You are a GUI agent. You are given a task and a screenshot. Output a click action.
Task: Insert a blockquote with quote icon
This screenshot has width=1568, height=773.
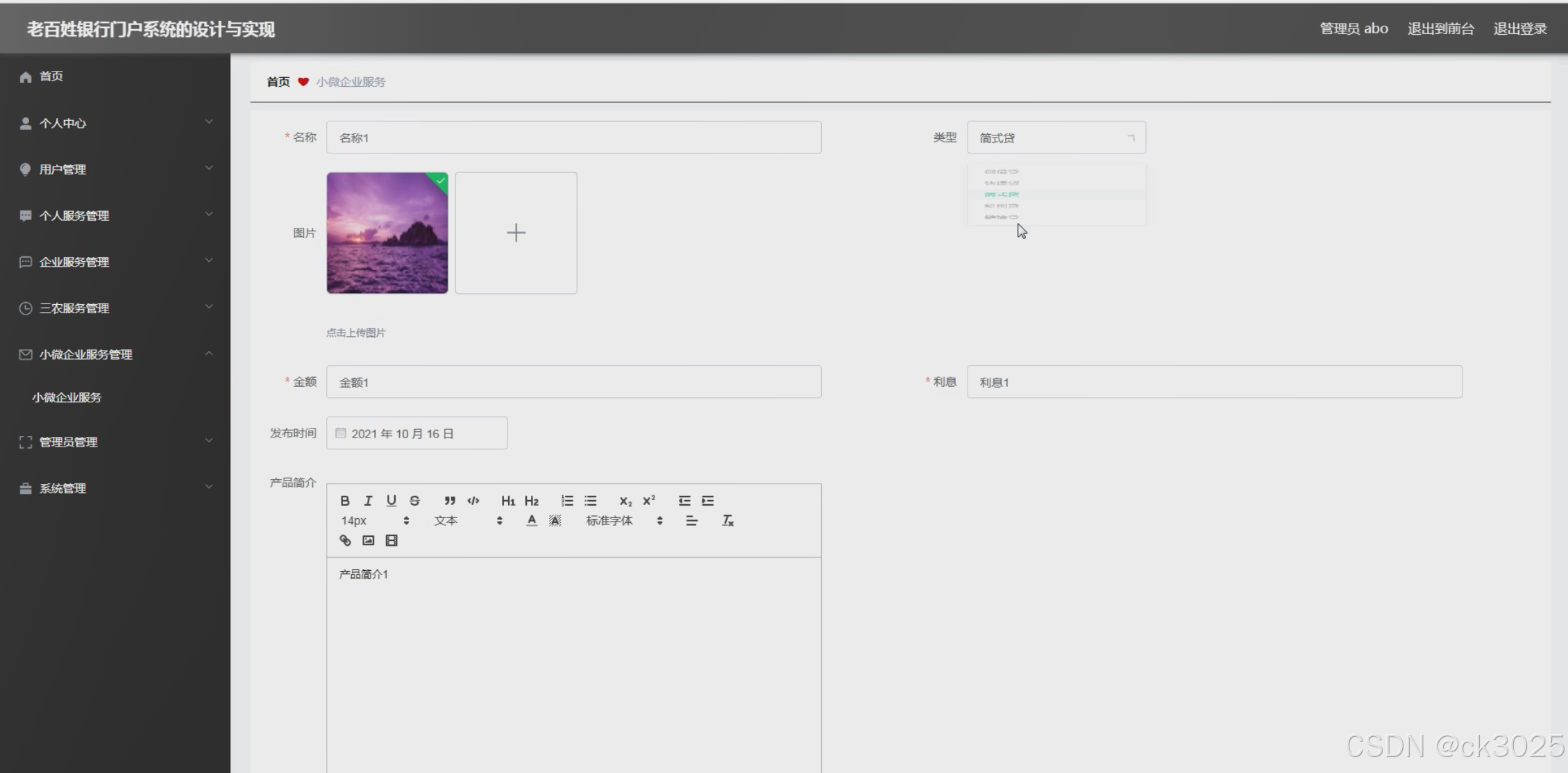(450, 501)
